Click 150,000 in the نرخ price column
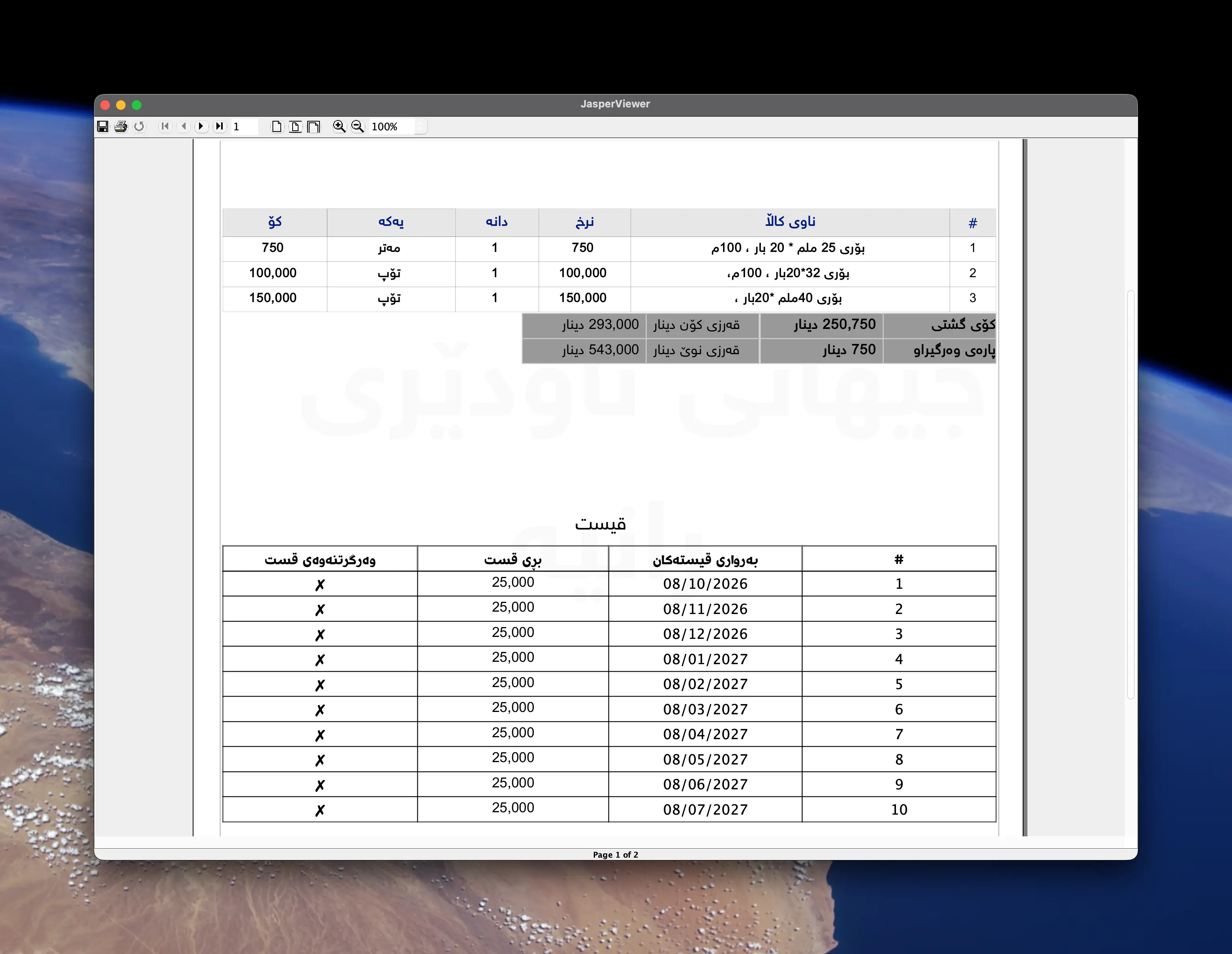 (x=583, y=298)
